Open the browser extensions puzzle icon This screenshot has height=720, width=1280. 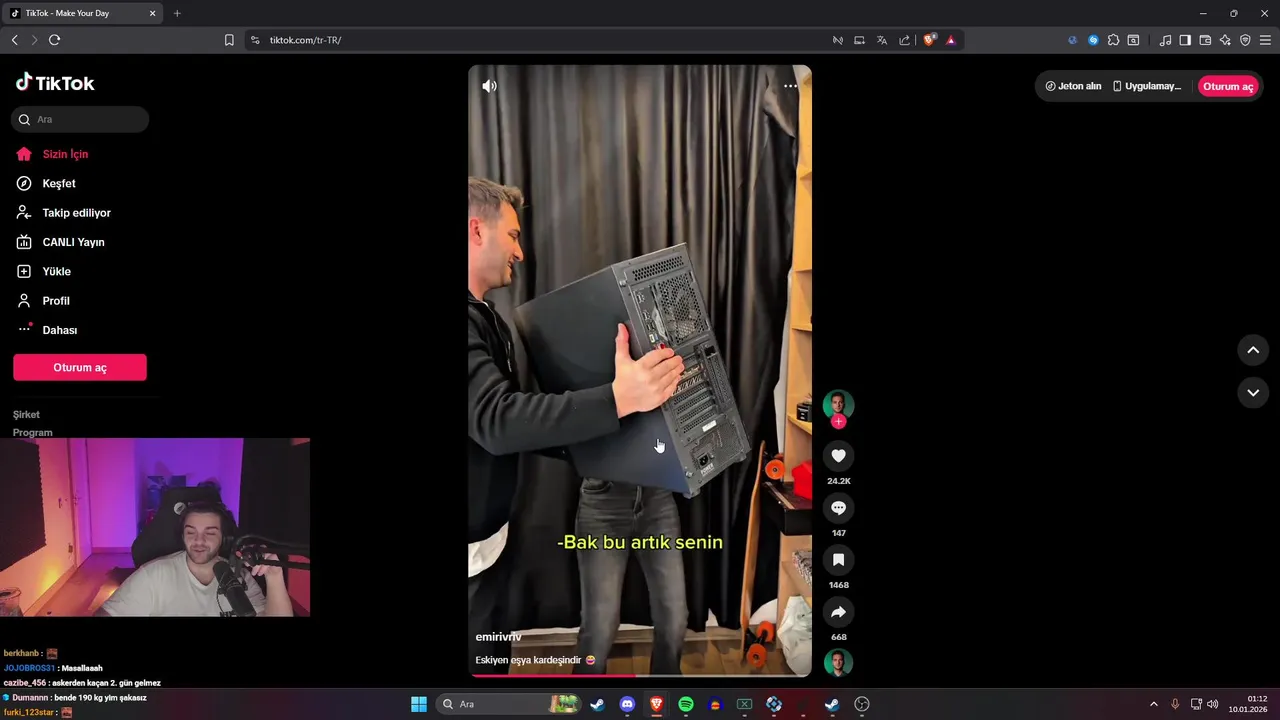pyautogui.click(x=1113, y=40)
